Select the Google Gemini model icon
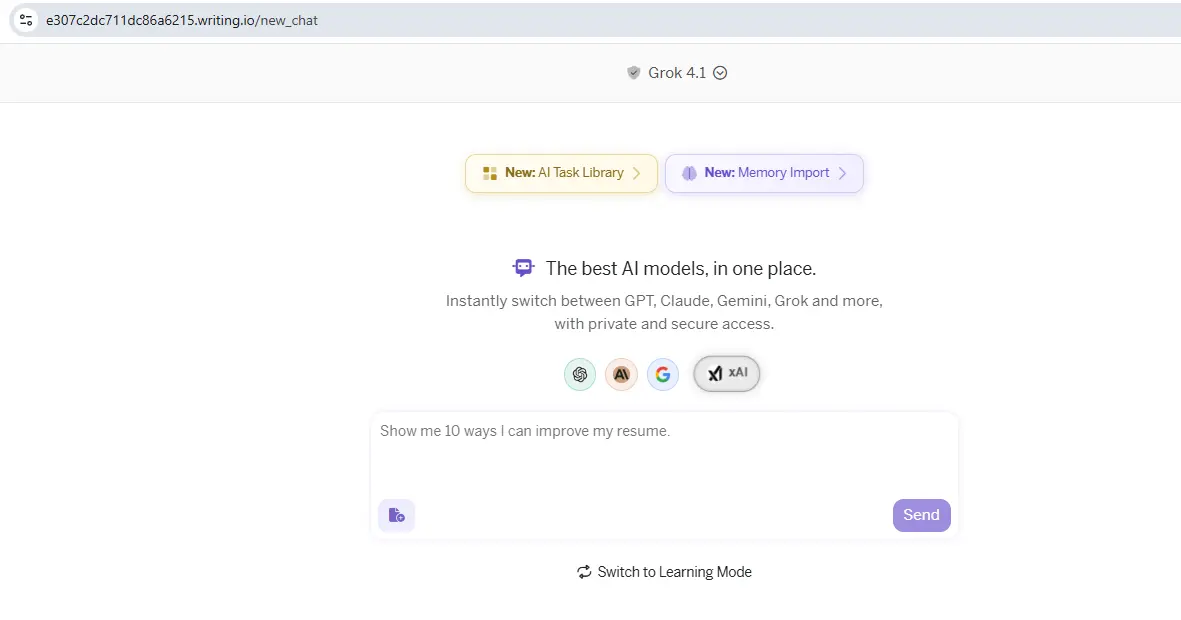1181x620 pixels. 663,374
